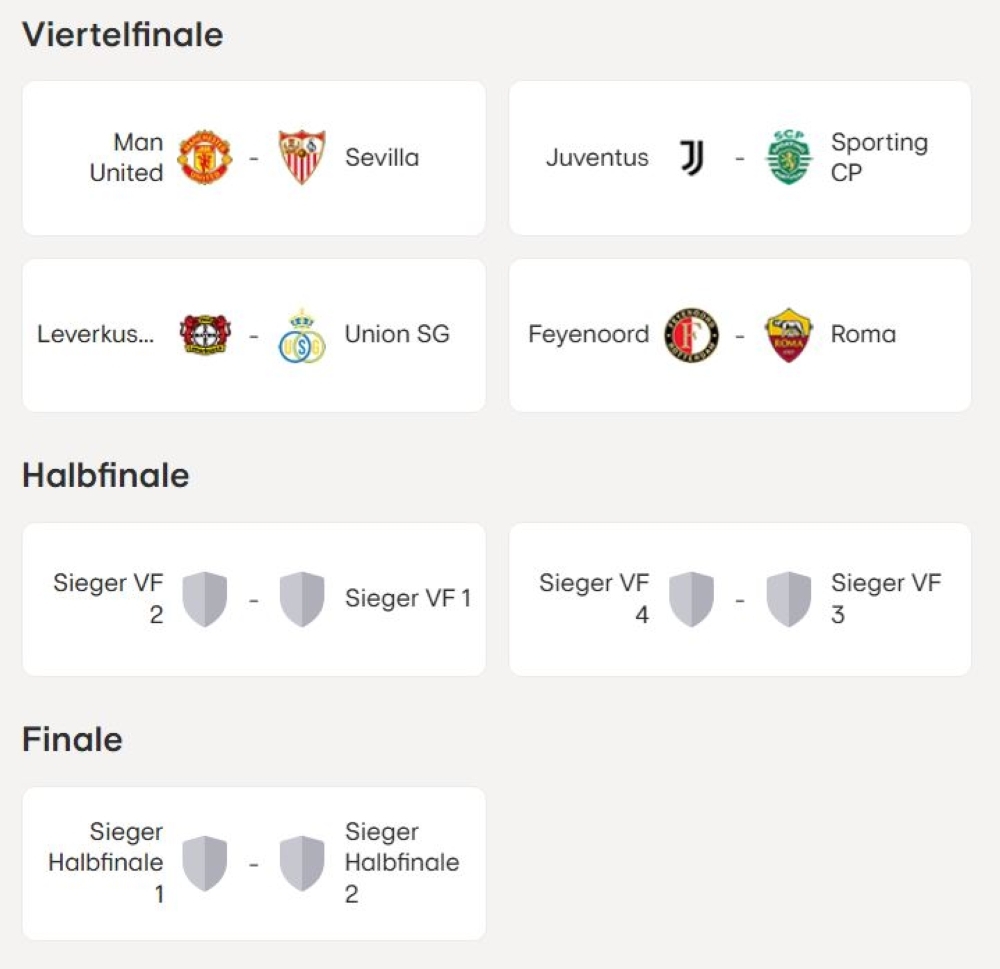This screenshot has width=1000, height=969.
Task: Open the Man United vs Sevilla match card
Action: [x=254, y=158]
